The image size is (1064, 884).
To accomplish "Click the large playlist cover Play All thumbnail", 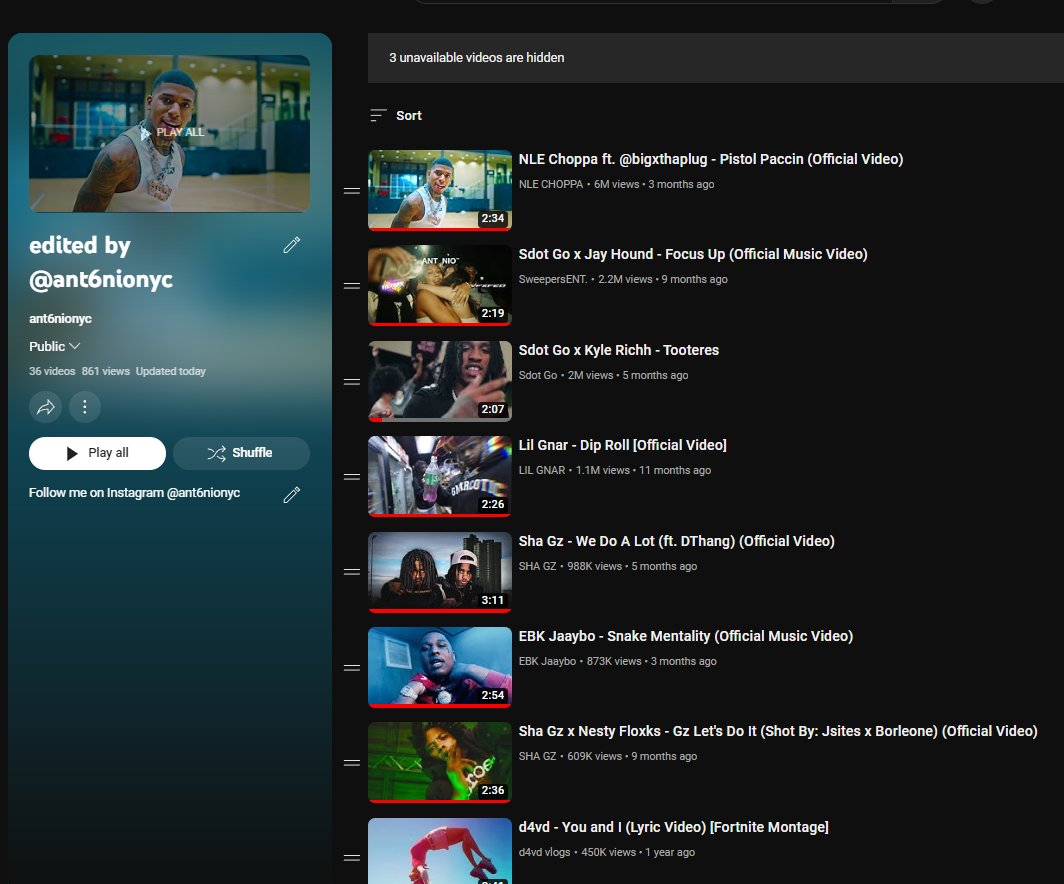I will pos(170,134).
